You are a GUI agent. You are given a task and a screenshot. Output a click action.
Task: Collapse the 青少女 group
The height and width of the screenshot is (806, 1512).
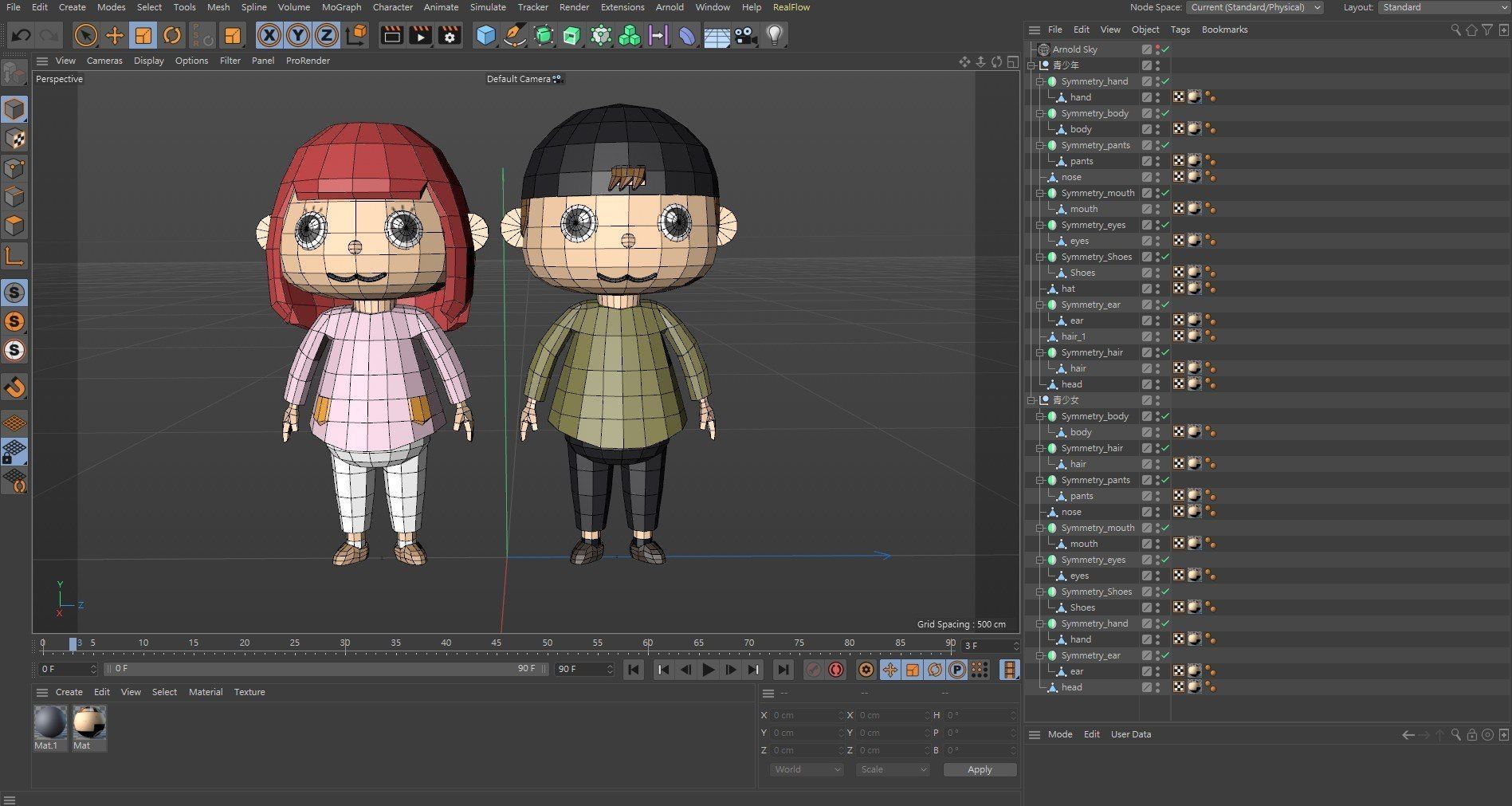tap(1031, 400)
